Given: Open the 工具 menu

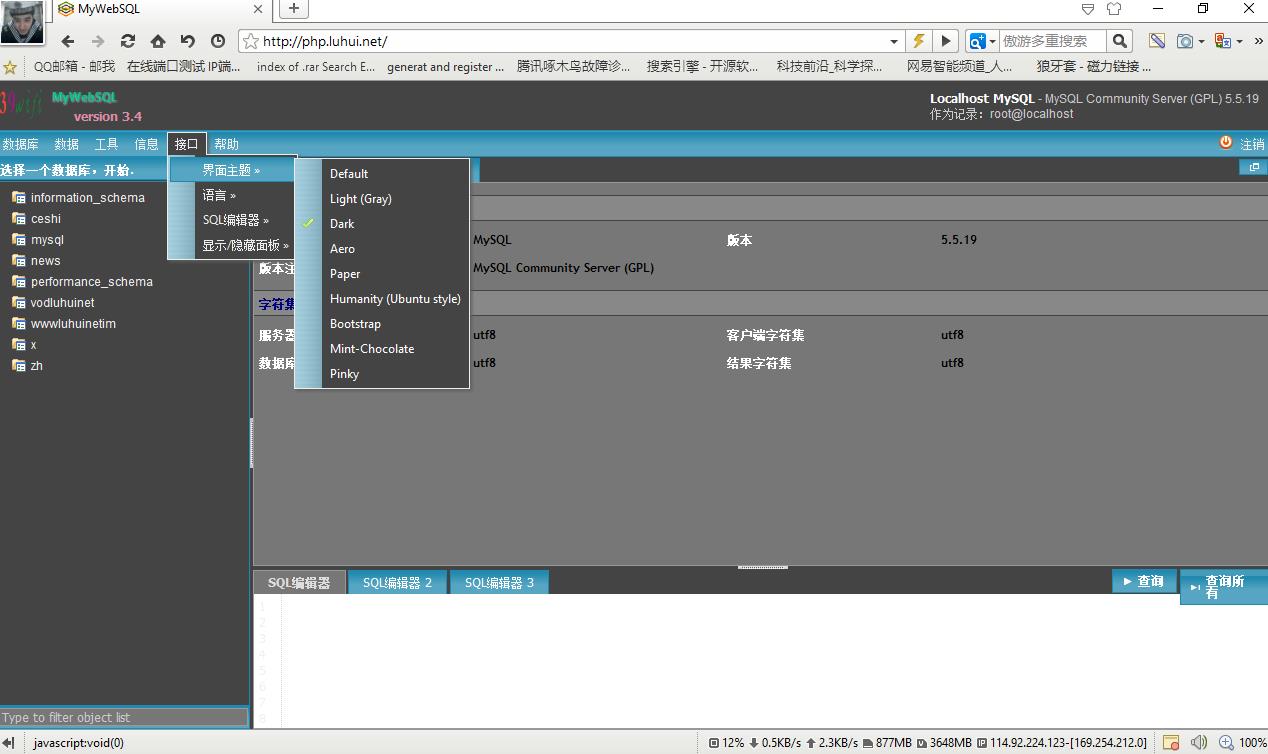Looking at the screenshot, I should click(107, 144).
